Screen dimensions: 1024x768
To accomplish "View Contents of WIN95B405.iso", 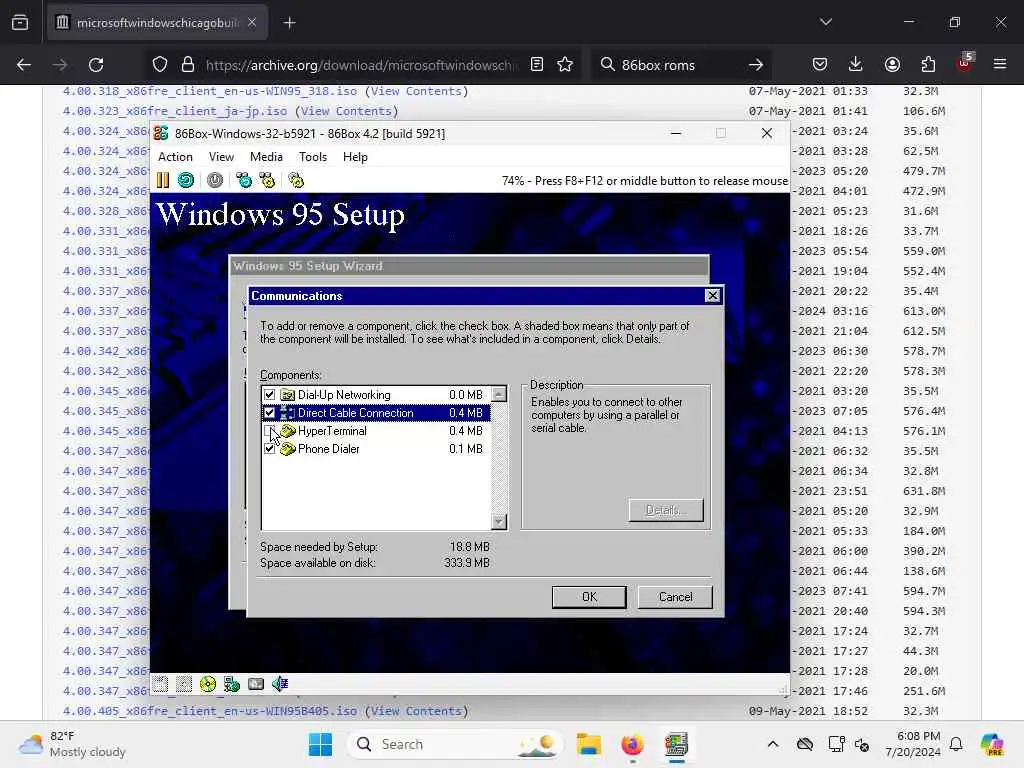I will click(417, 711).
